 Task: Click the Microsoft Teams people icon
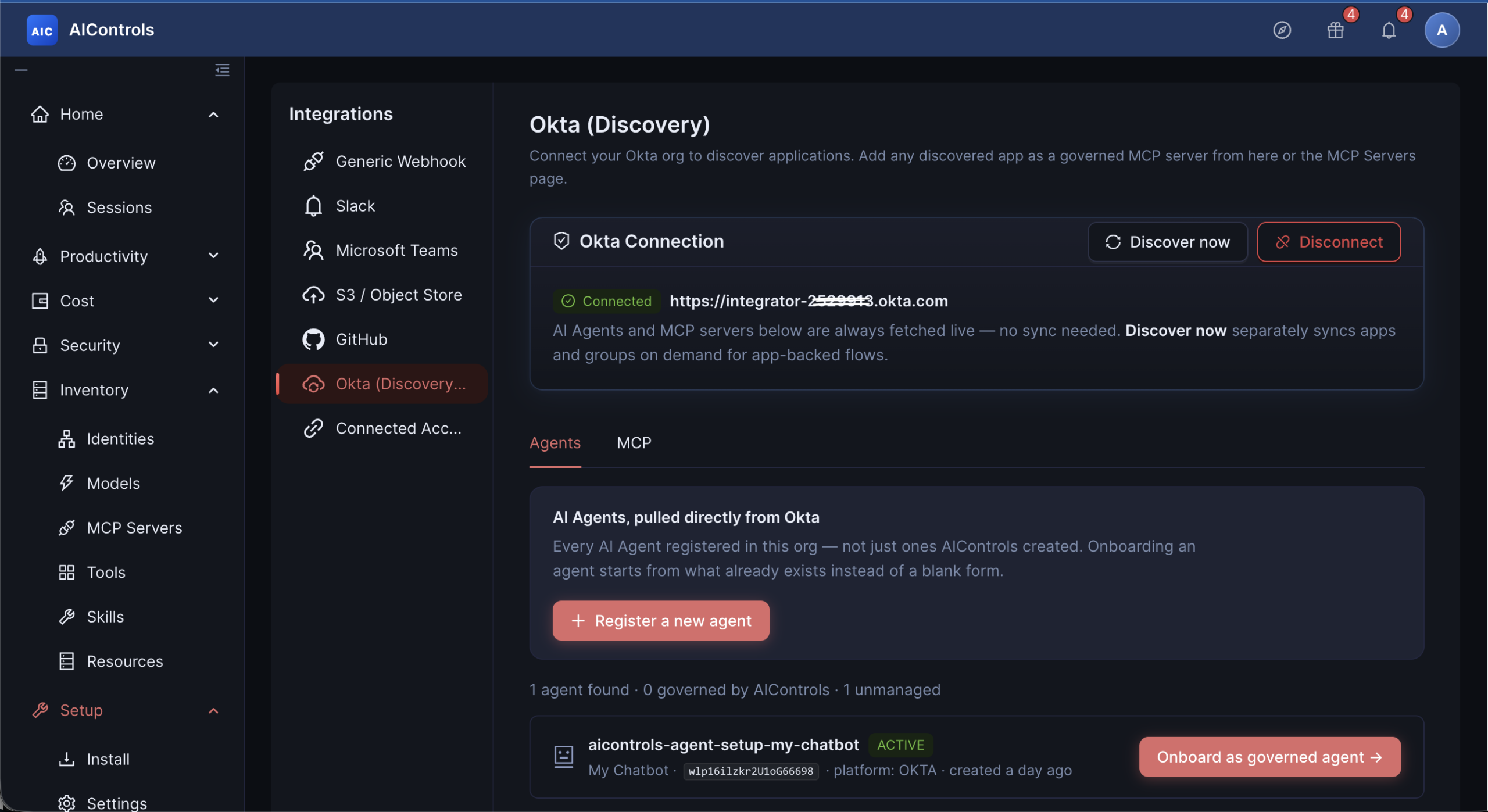click(x=313, y=251)
